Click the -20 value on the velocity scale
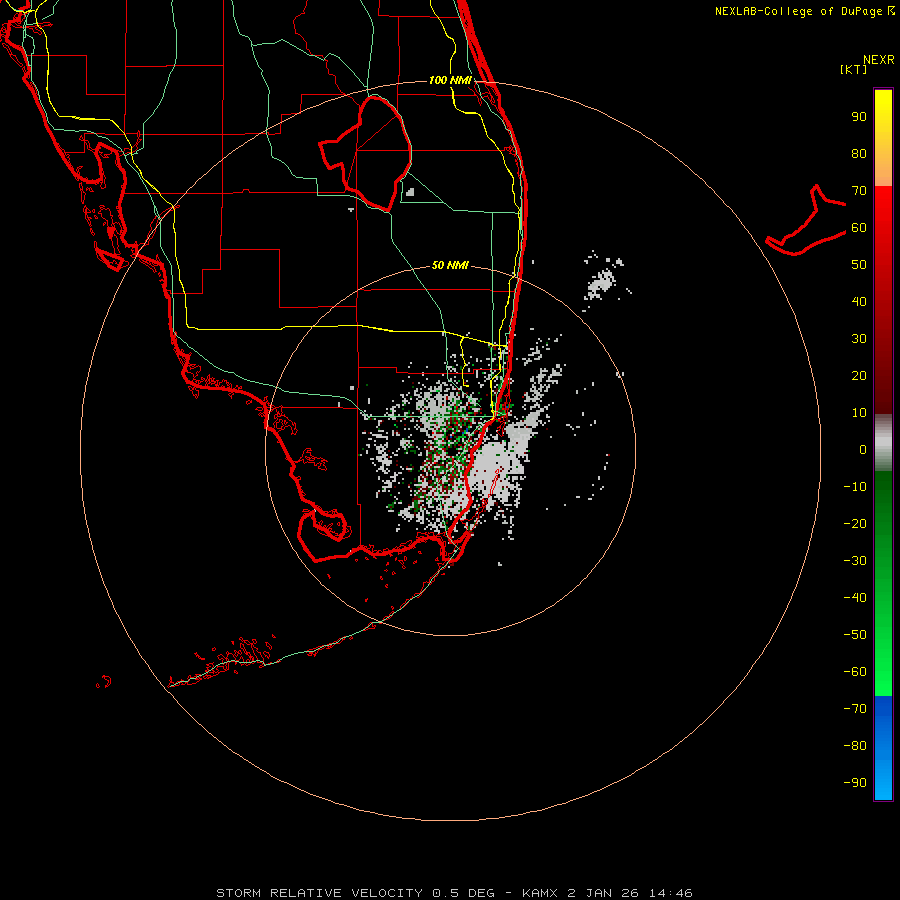The image size is (900, 900). pos(855,523)
